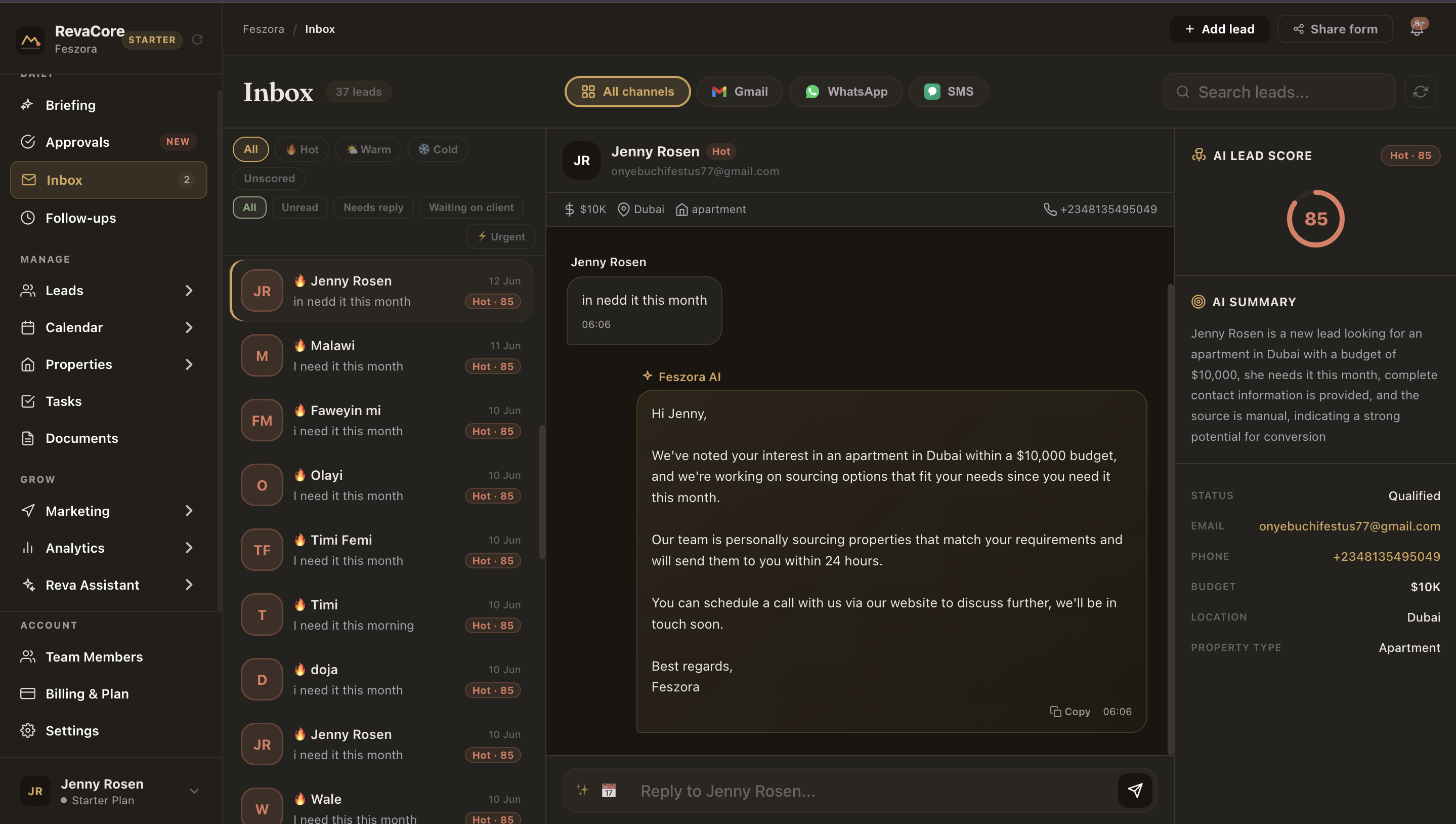Switch to the SMS channel tab

point(949,92)
